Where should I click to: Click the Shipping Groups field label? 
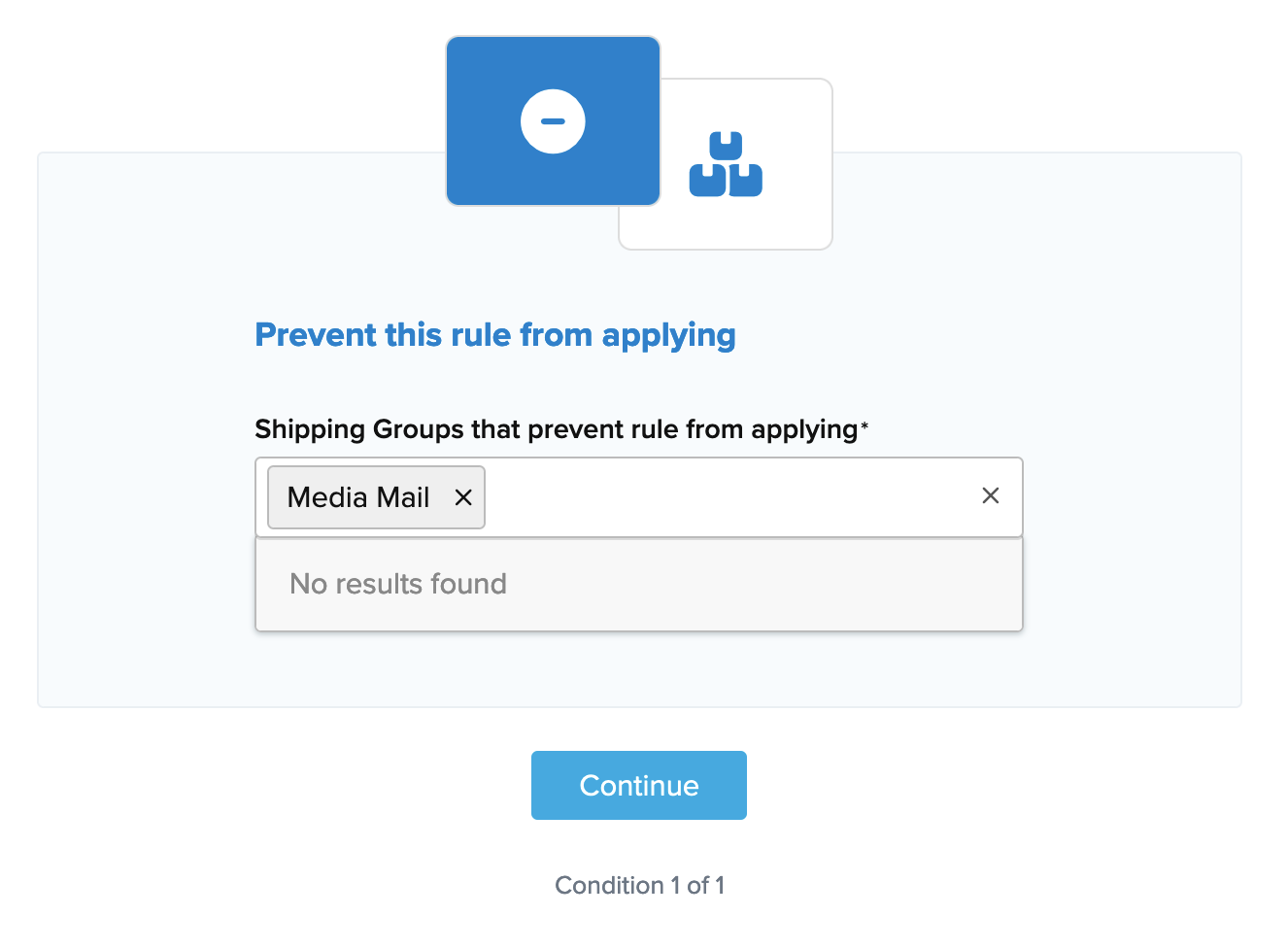click(x=556, y=429)
